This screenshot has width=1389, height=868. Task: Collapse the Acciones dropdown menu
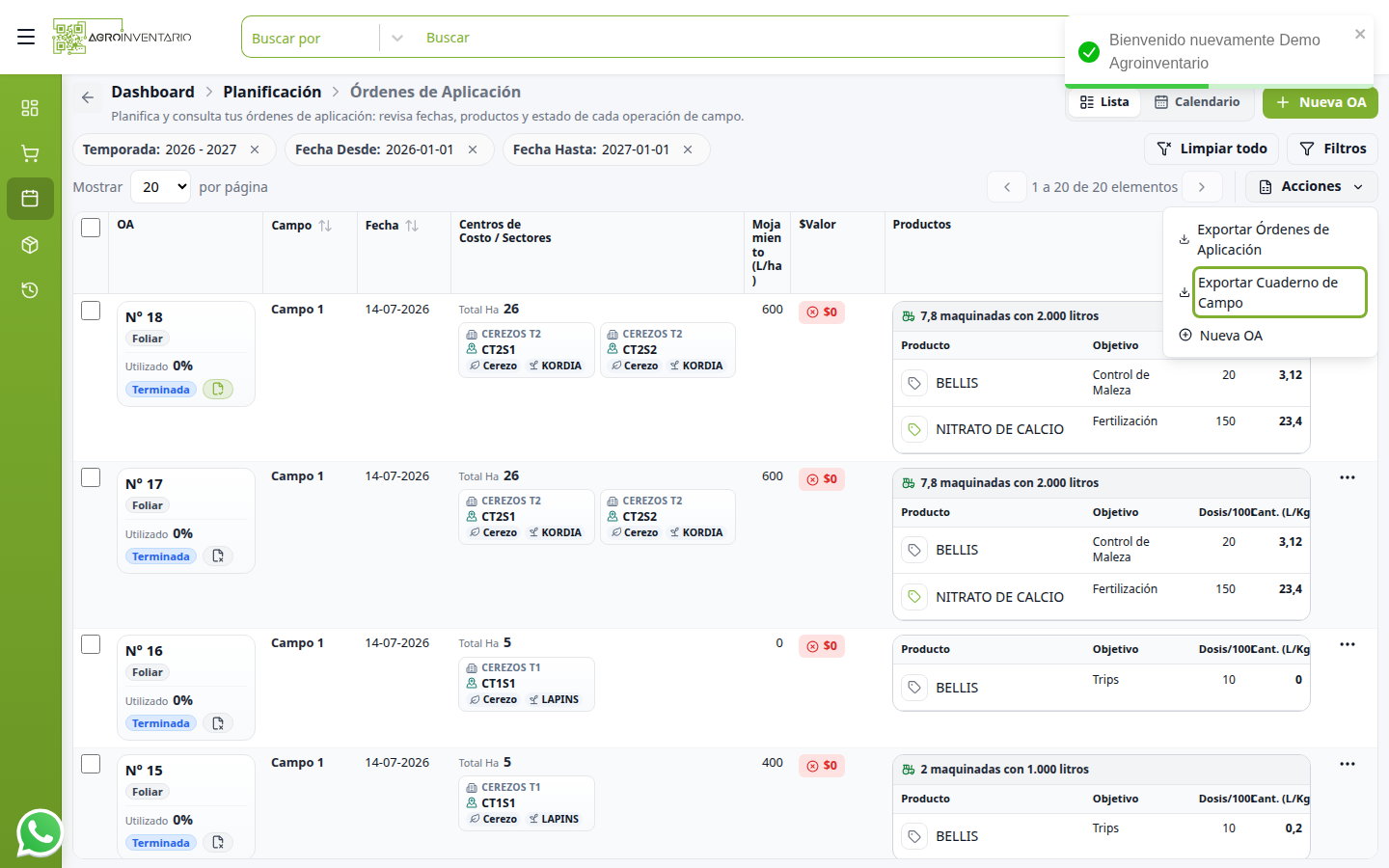point(1311,187)
